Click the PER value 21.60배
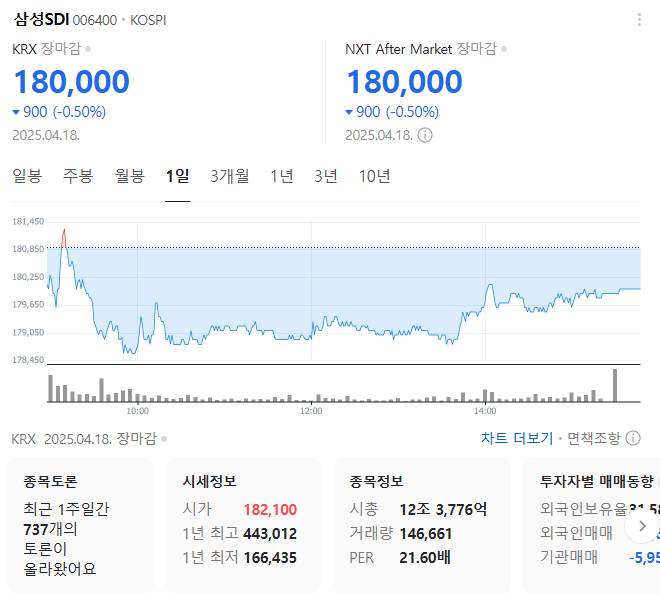The width and height of the screenshot is (660, 594). [x=425, y=557]
